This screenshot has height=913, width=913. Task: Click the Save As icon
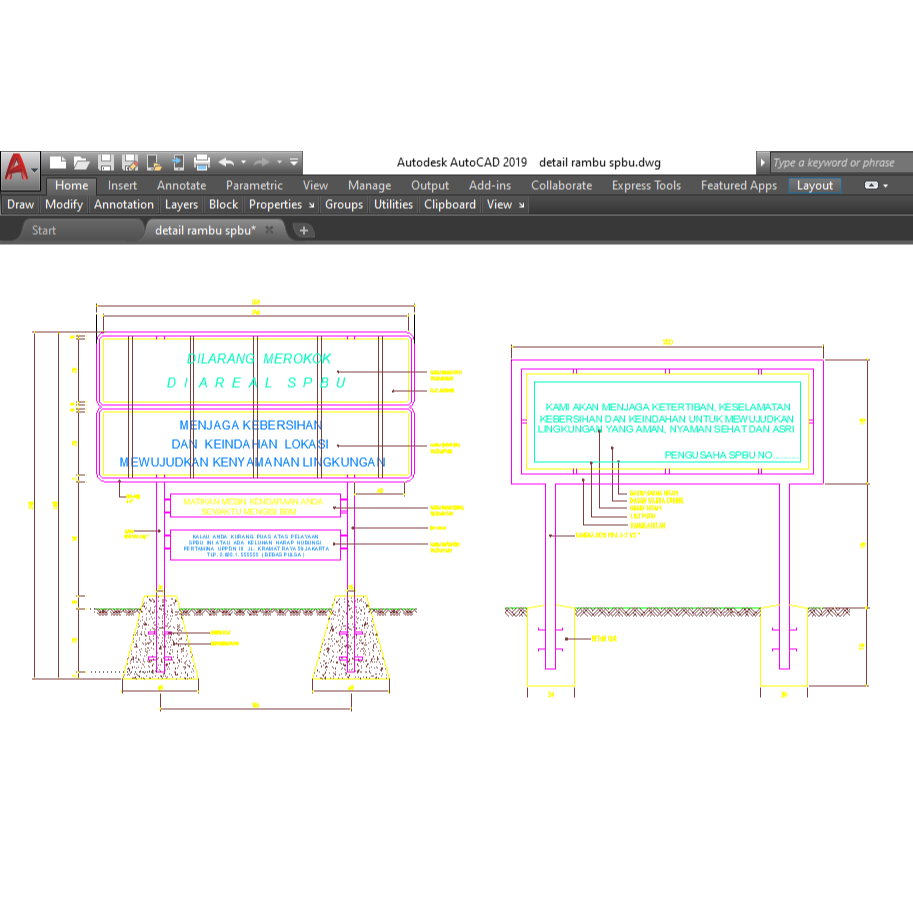coord(130,162)
